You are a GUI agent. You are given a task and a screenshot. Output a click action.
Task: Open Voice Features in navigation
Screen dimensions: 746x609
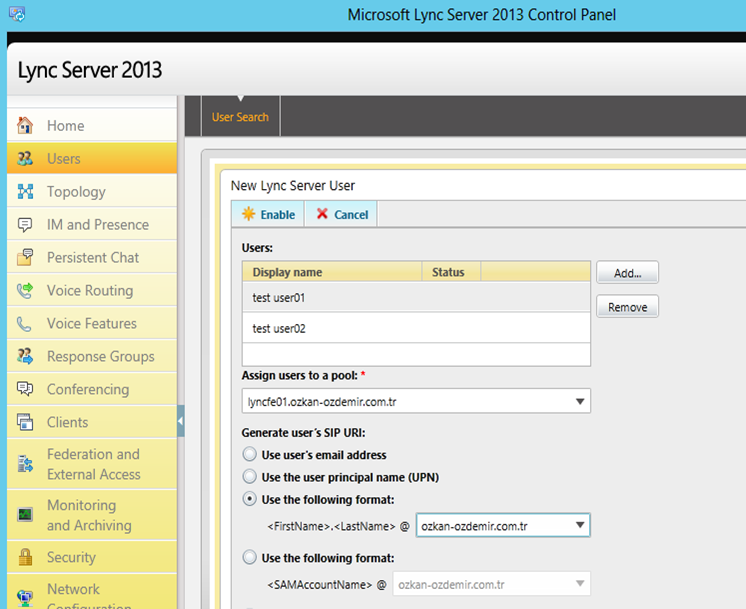92,323
